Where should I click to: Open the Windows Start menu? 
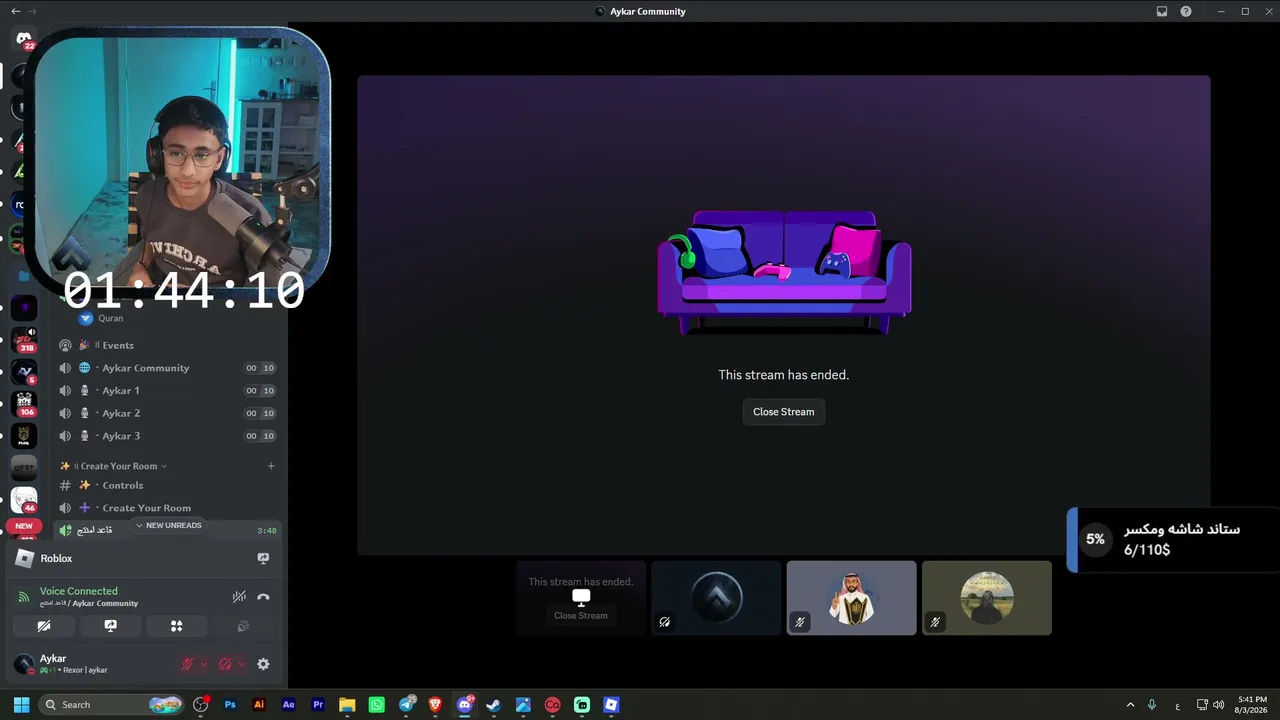coord(21,705)
